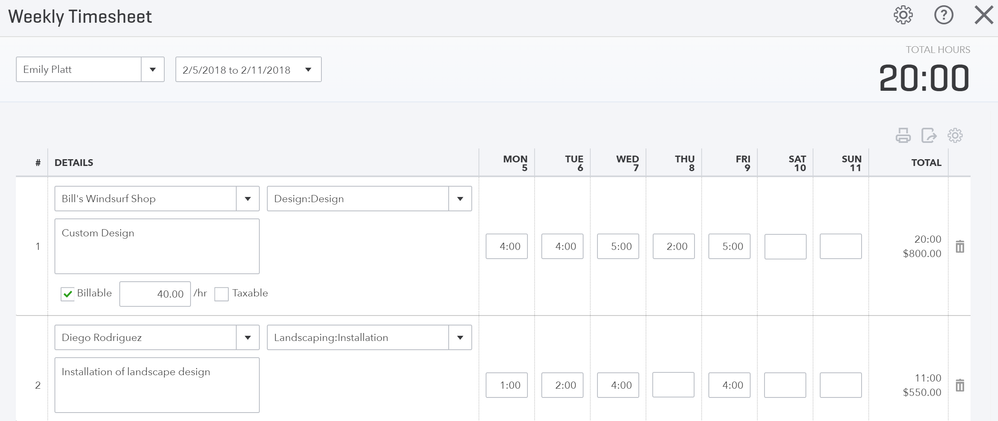Click the FRI 9 column header
Viewport: 998px width, 421px height.
tap(742, 163)
